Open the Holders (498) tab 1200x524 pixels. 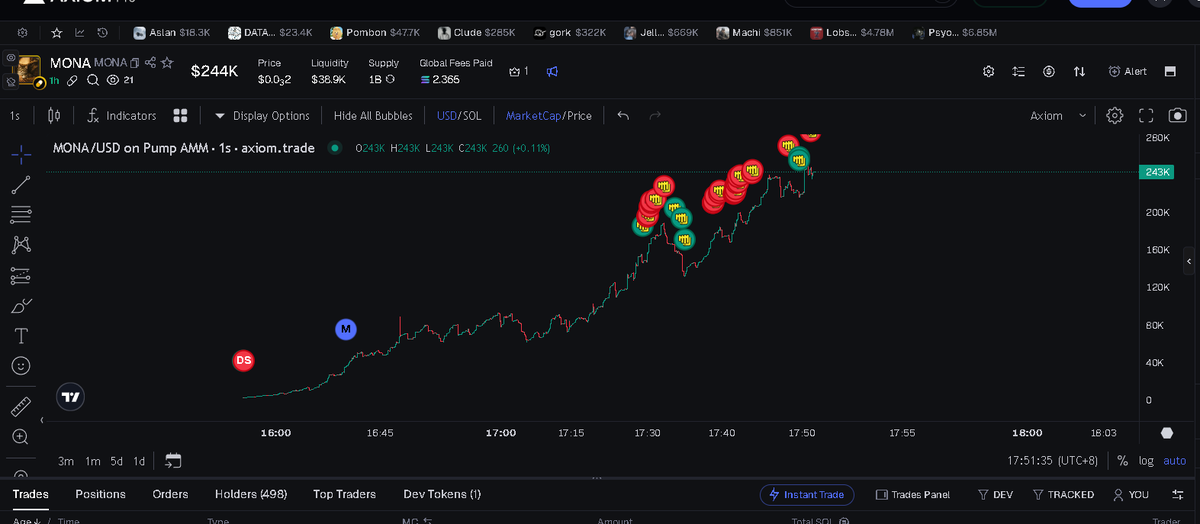251,494
